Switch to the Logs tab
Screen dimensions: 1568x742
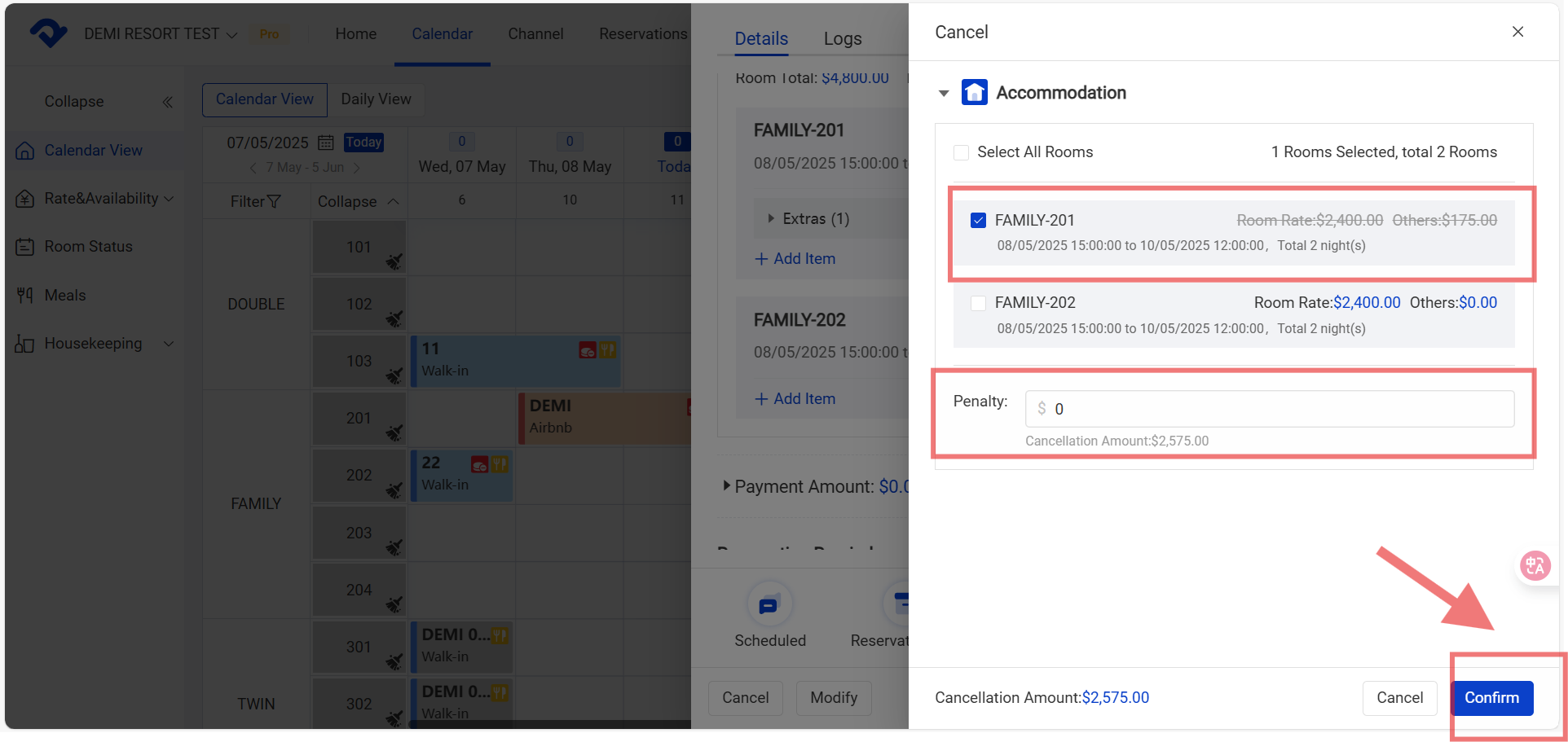click(x=842, y=38)
